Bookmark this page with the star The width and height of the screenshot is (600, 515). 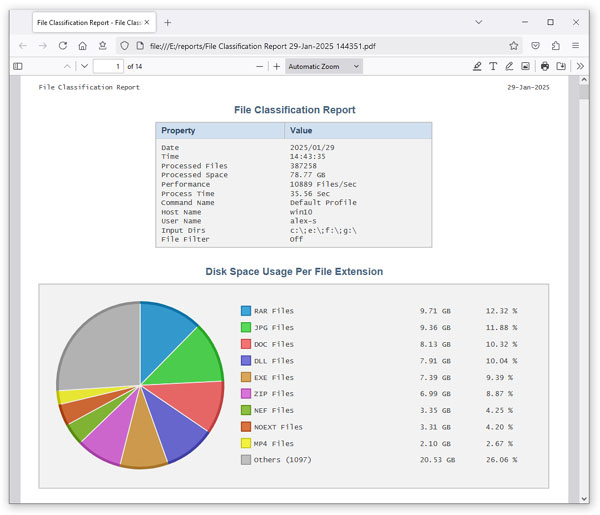pos(514,45)
